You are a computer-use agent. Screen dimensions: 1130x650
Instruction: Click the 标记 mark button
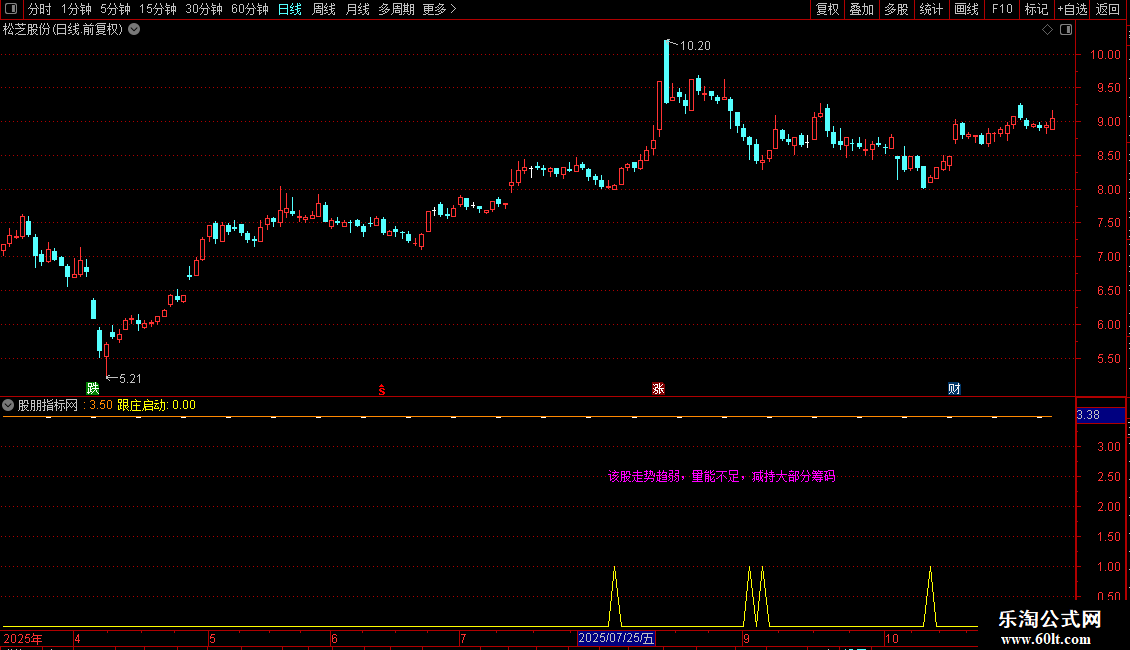point(1036,9)
